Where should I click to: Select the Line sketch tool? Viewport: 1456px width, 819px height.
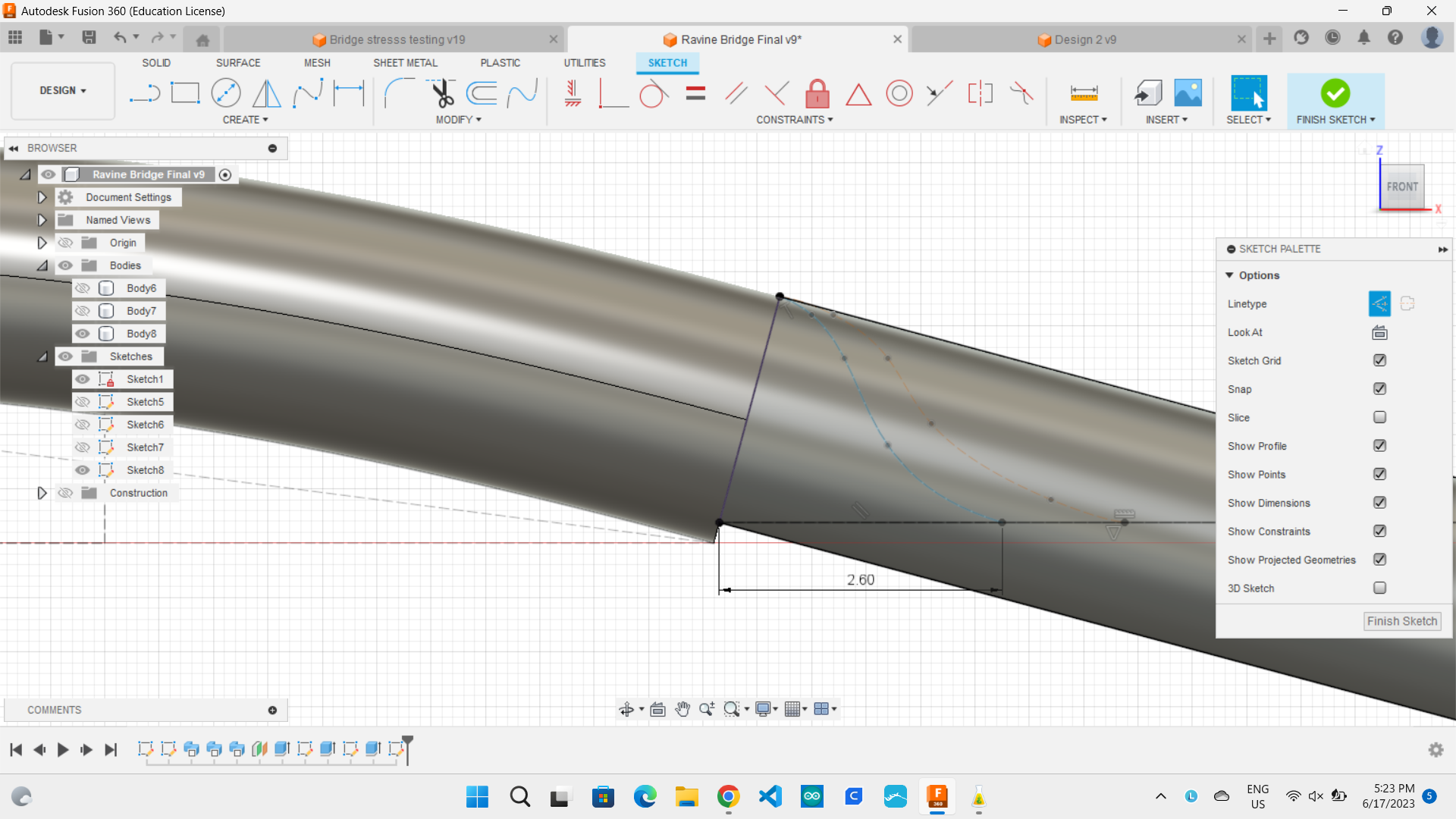(x=144, y=93)
